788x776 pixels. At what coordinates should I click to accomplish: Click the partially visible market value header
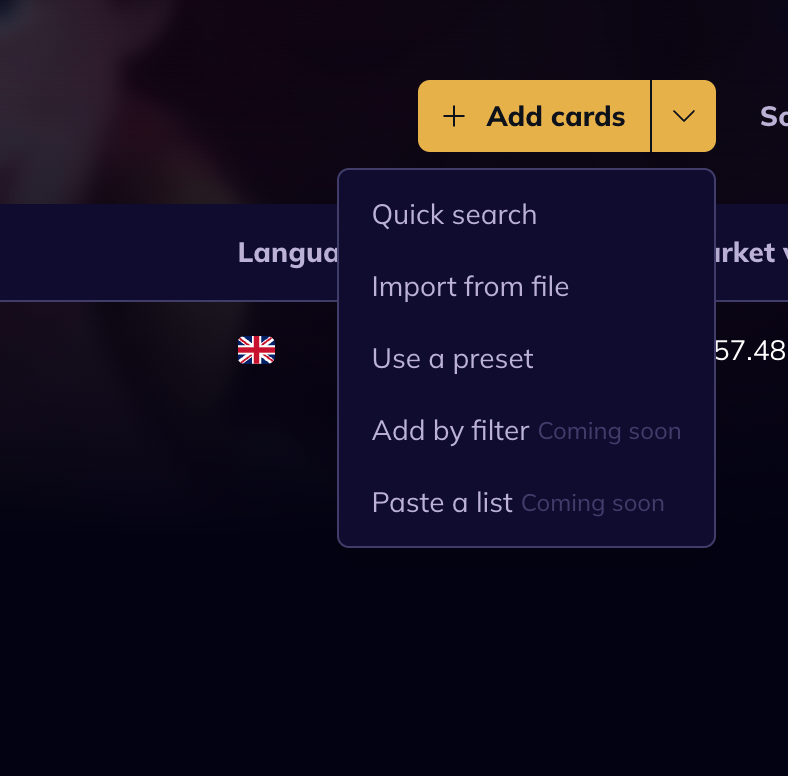(x=751, y=252)
